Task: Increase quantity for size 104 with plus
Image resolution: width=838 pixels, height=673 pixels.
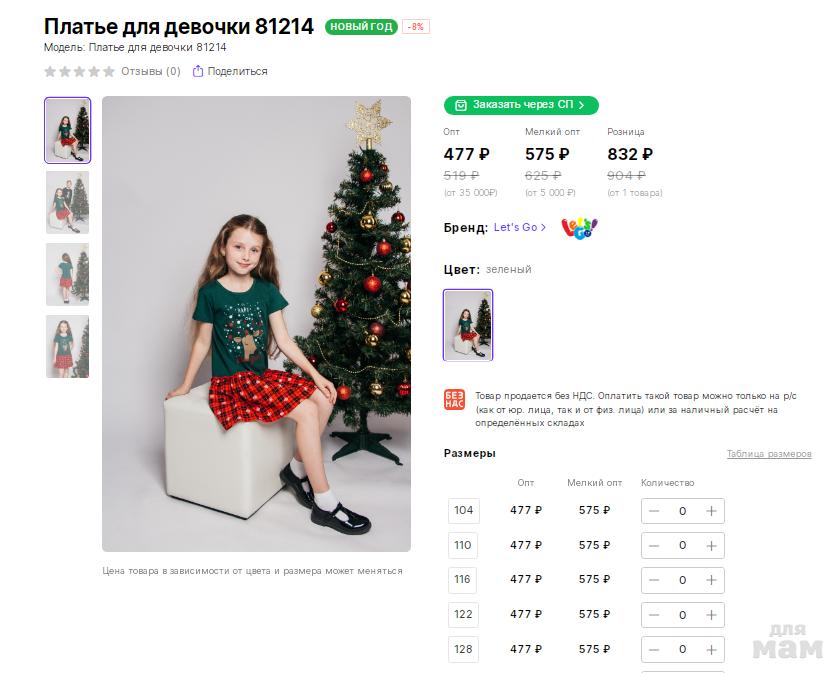Action: (711, 511)
